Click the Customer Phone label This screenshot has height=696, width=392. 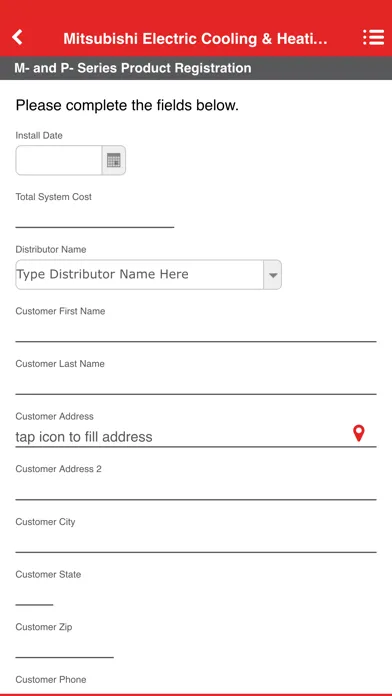pos(51,680)
